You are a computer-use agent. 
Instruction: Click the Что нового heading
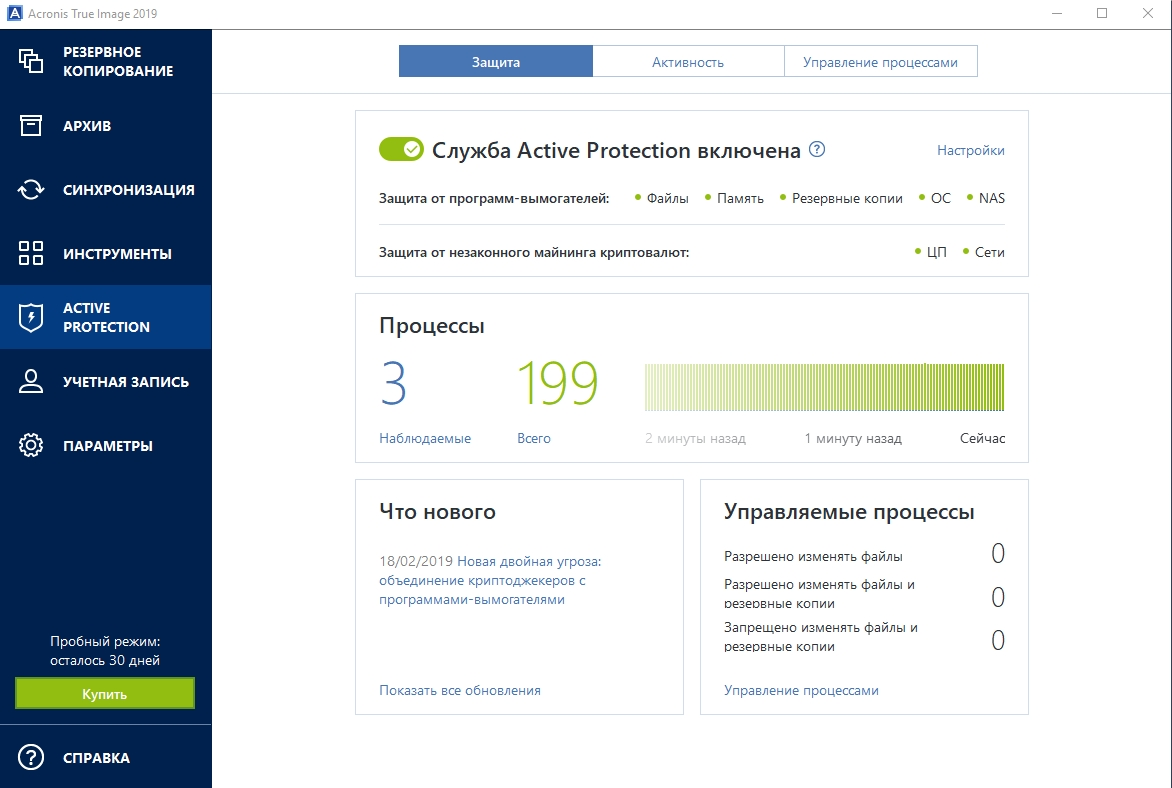click(437, 511)
